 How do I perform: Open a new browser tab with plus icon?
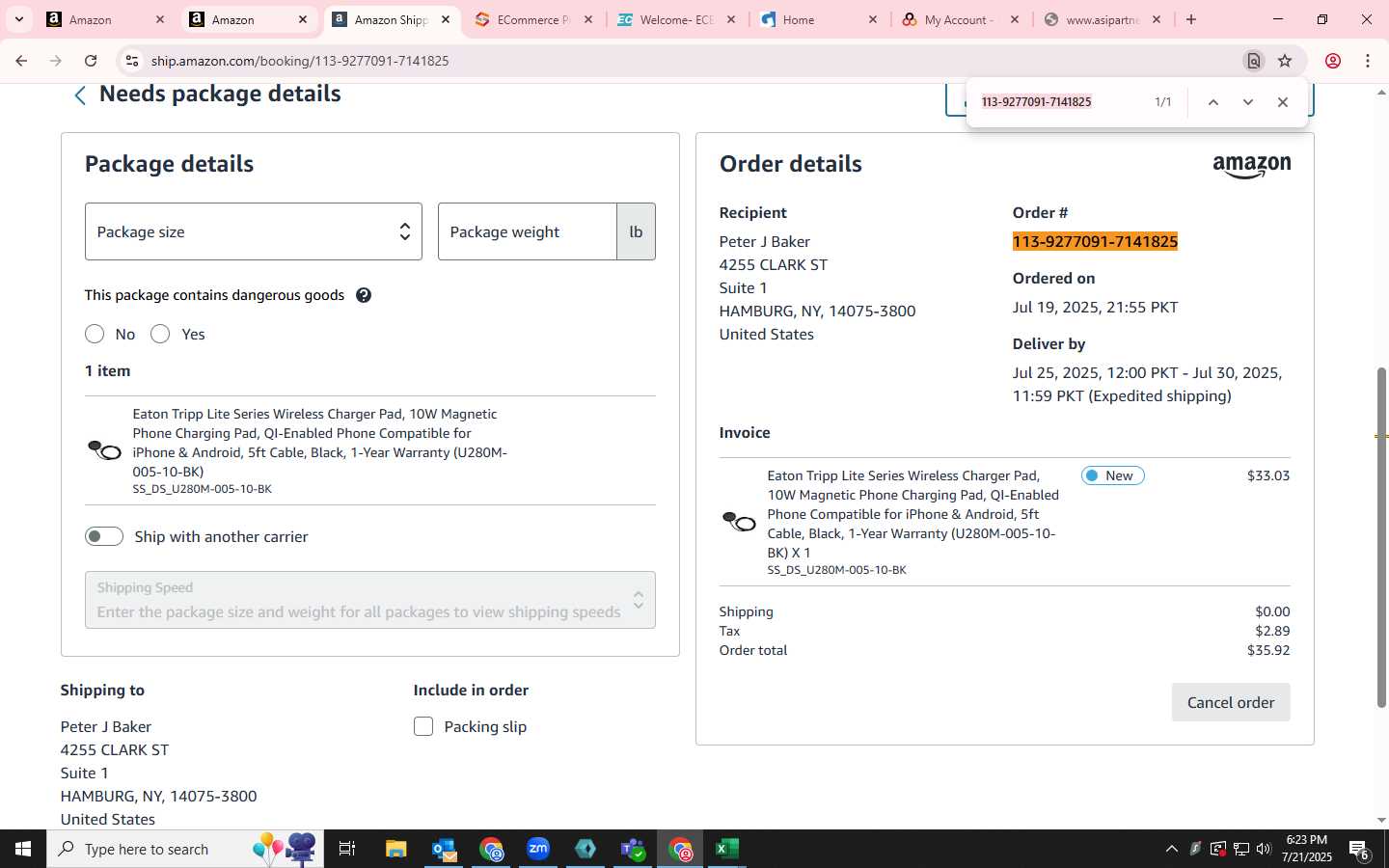pos(1191,19)
